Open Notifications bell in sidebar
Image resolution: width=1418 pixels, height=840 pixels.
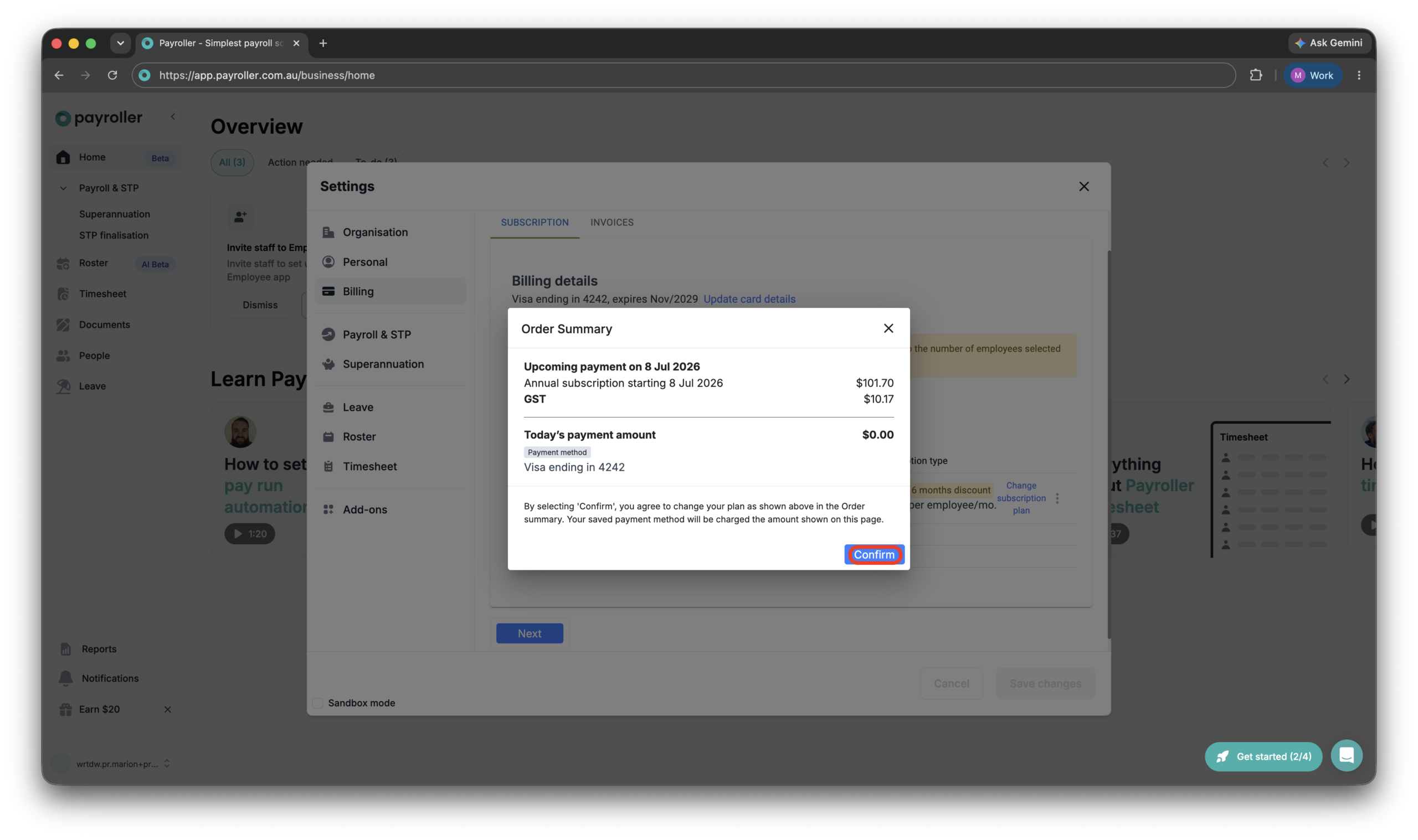[66, 678]
